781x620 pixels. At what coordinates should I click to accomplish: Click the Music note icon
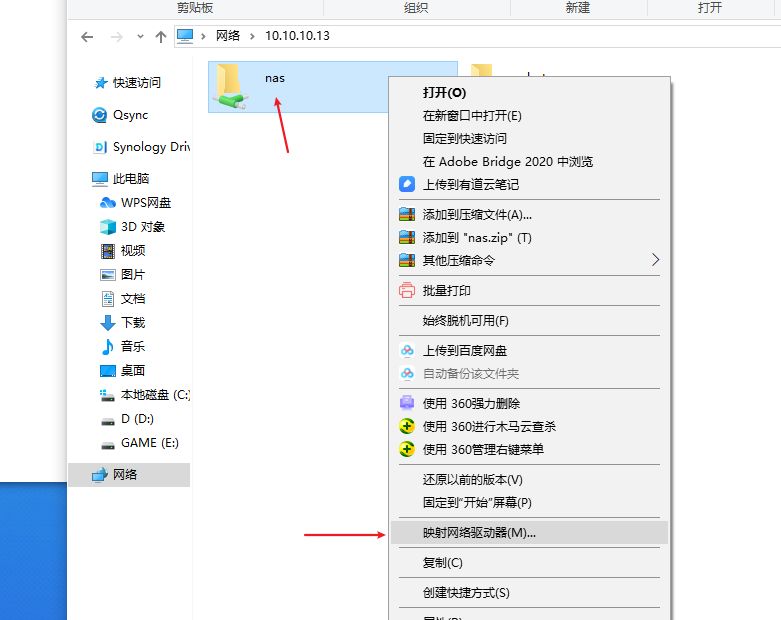[x=108, y=347]
